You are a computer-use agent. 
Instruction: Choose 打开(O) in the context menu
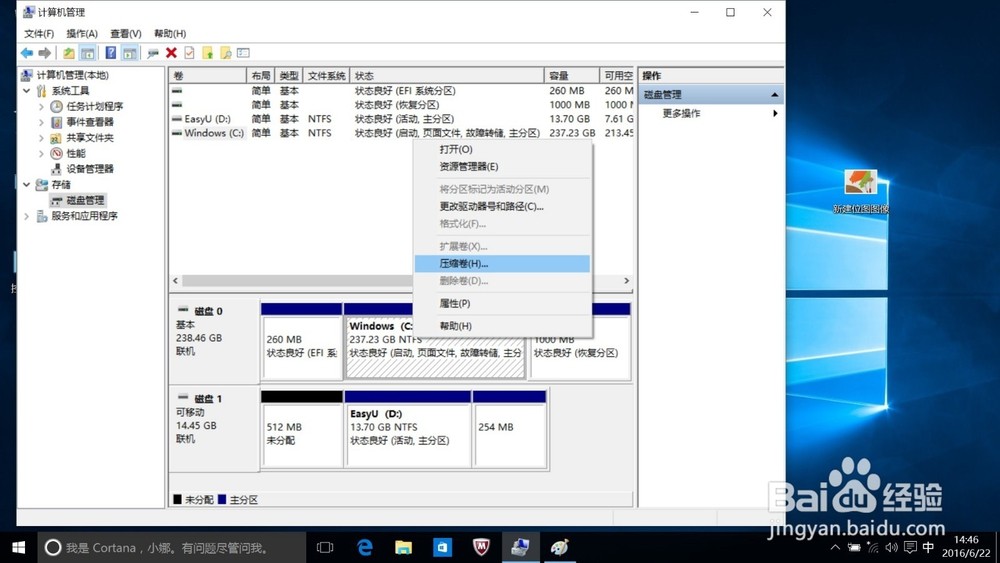[x=502, y=149]
